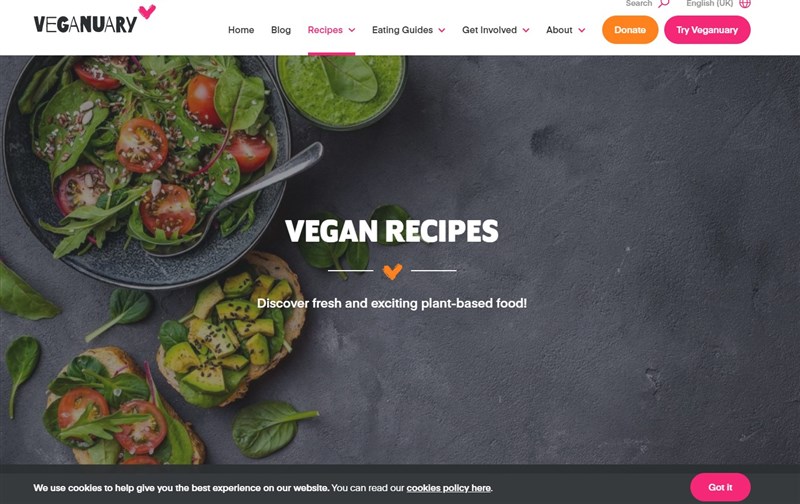
Task: Click the Try Veganuary button
Action: pyautogui.click(x=707, y=30)
